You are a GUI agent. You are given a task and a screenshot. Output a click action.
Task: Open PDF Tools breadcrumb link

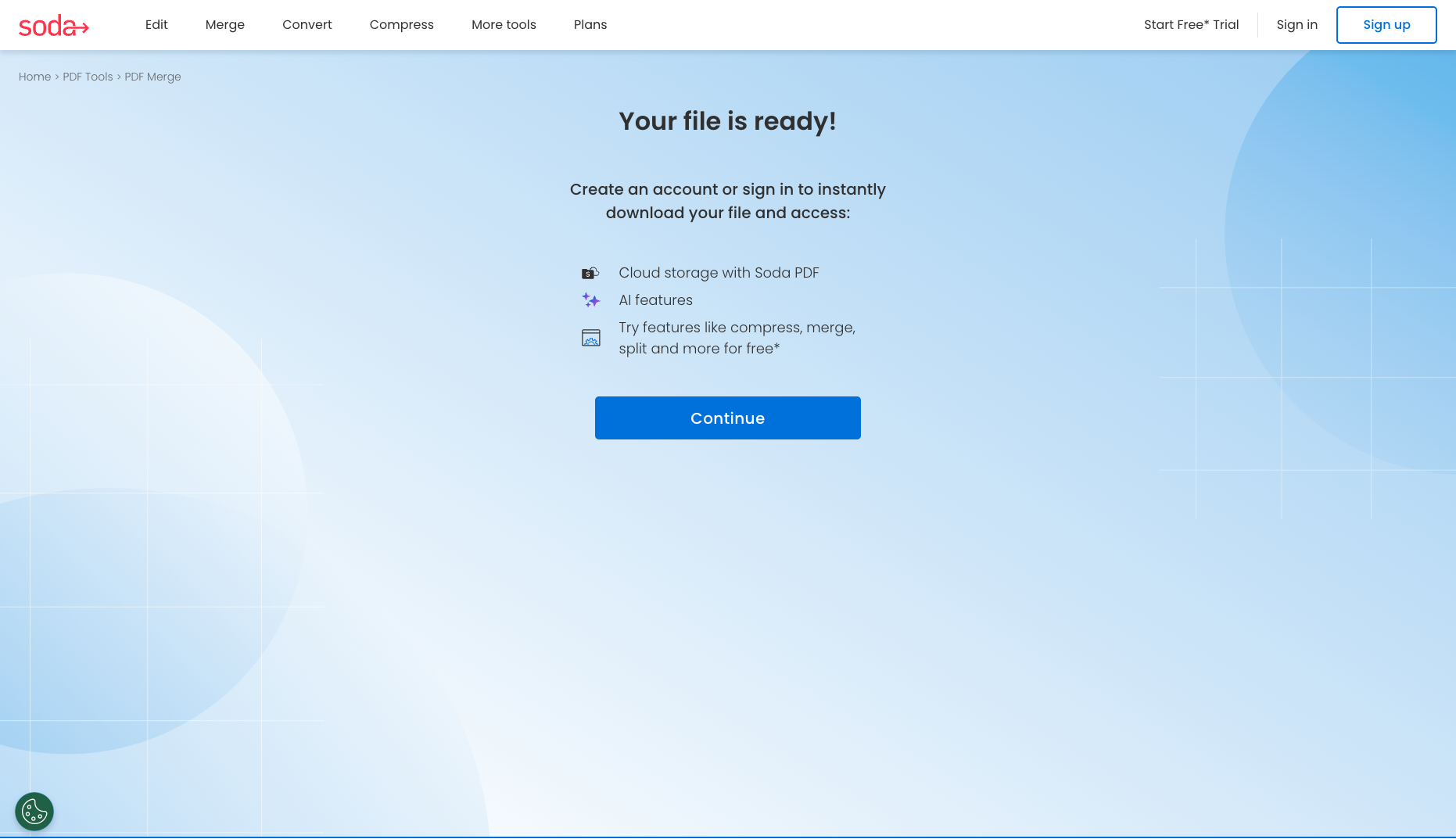[x=88, y=77]
